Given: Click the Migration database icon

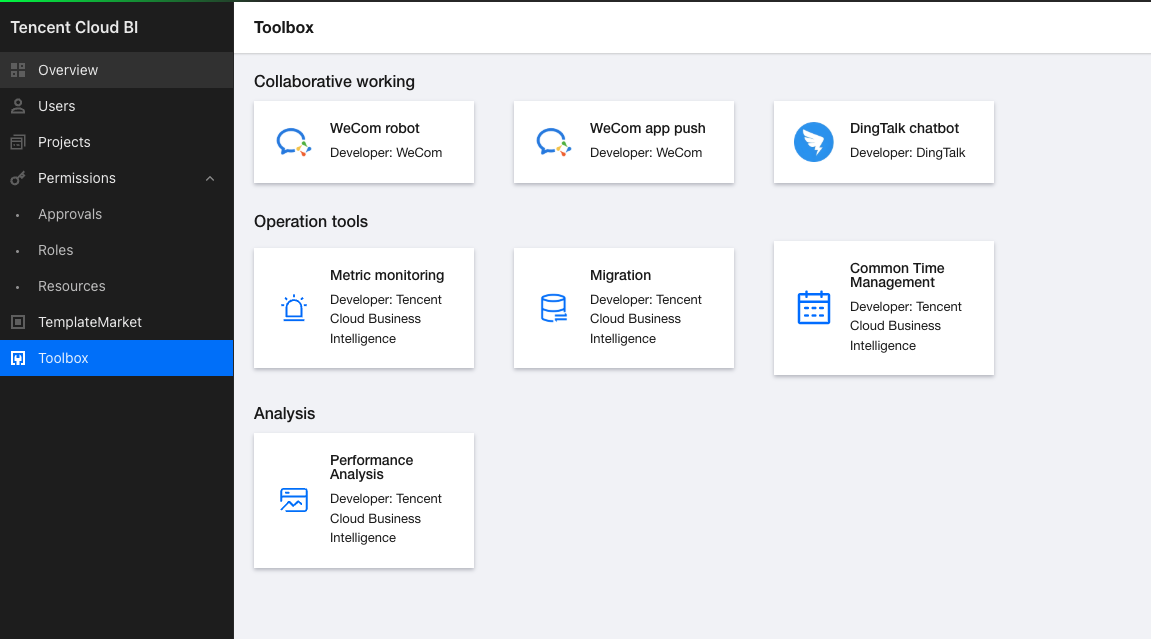Looking at the screenshot, I should click(553, 308).
